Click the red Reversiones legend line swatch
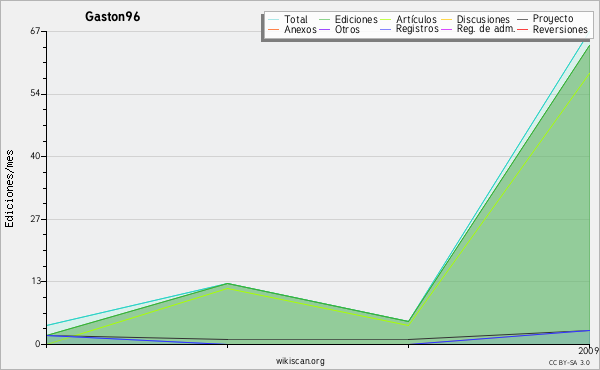Image resolution: width=600 pixels, height=370 pixels. (522, 29)
